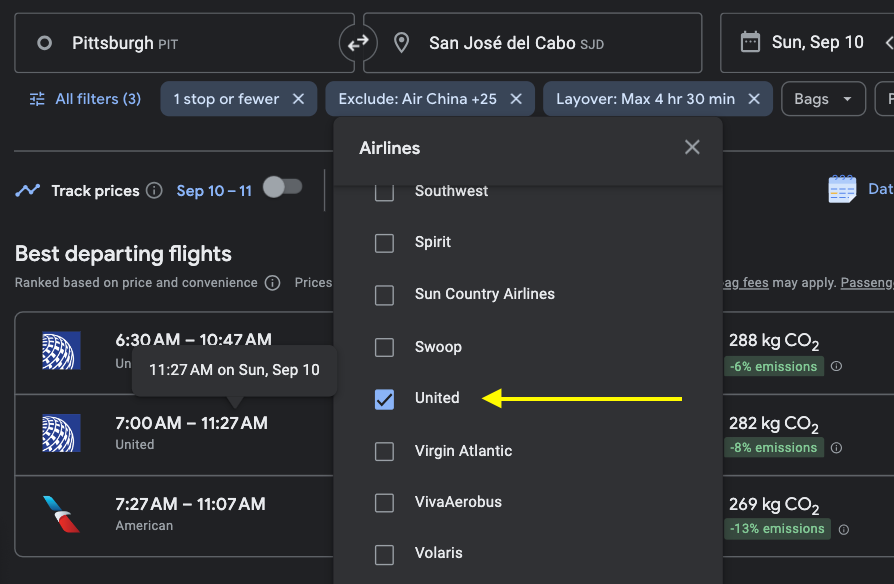Click the All filters sliders icon
Screen dimensions: 894x584
click(37, 99)
